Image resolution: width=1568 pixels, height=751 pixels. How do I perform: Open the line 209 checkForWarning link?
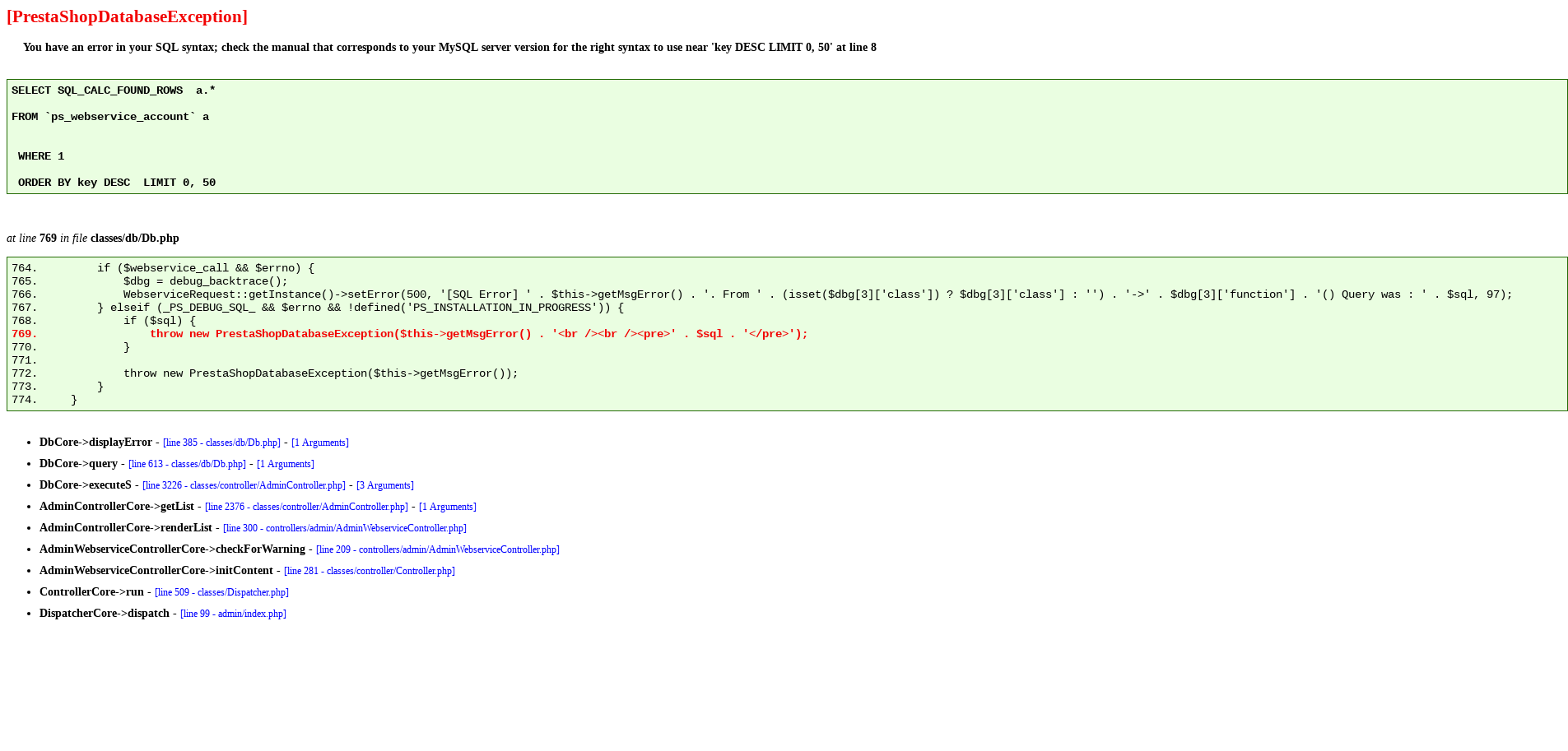click(437, 549)
